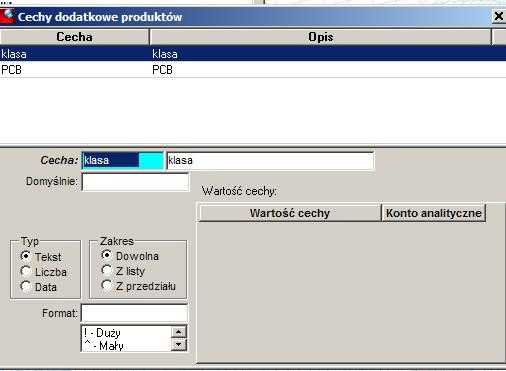The image size is (506, 371).
Task: Click the Cecha column header
Action: pos(74,37)
